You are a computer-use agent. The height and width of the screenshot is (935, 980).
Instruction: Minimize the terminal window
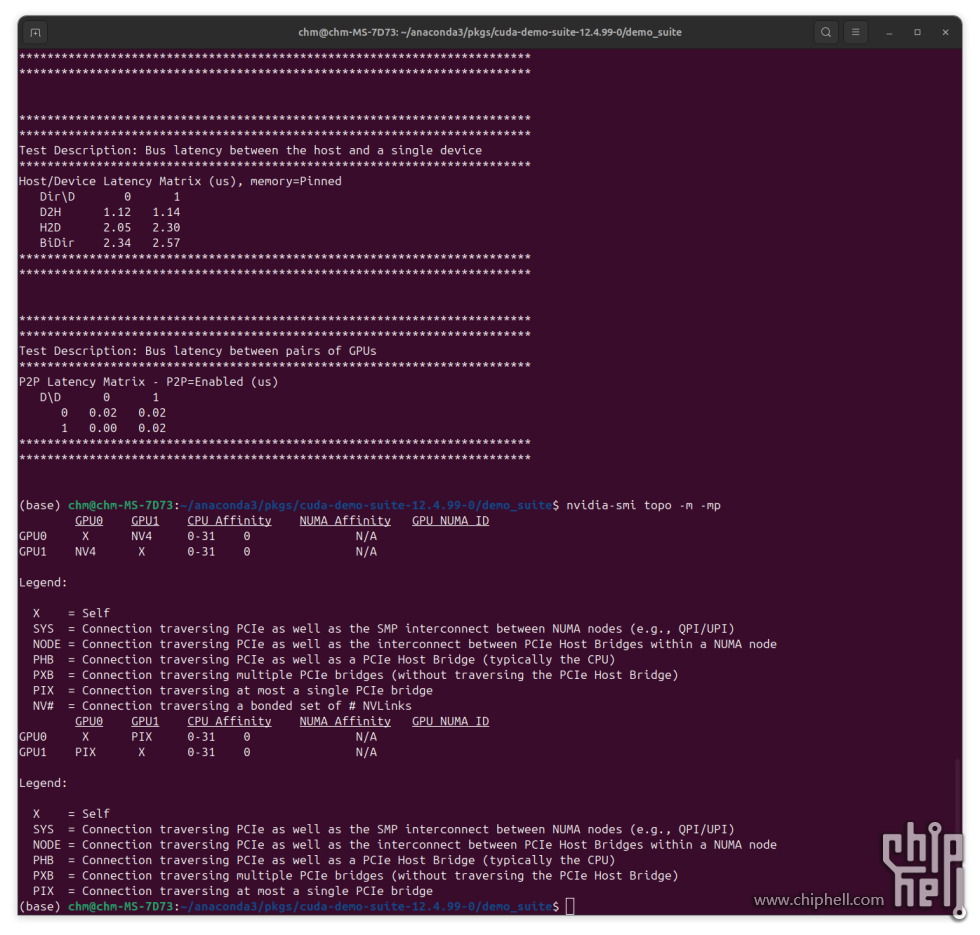(889, 32)
